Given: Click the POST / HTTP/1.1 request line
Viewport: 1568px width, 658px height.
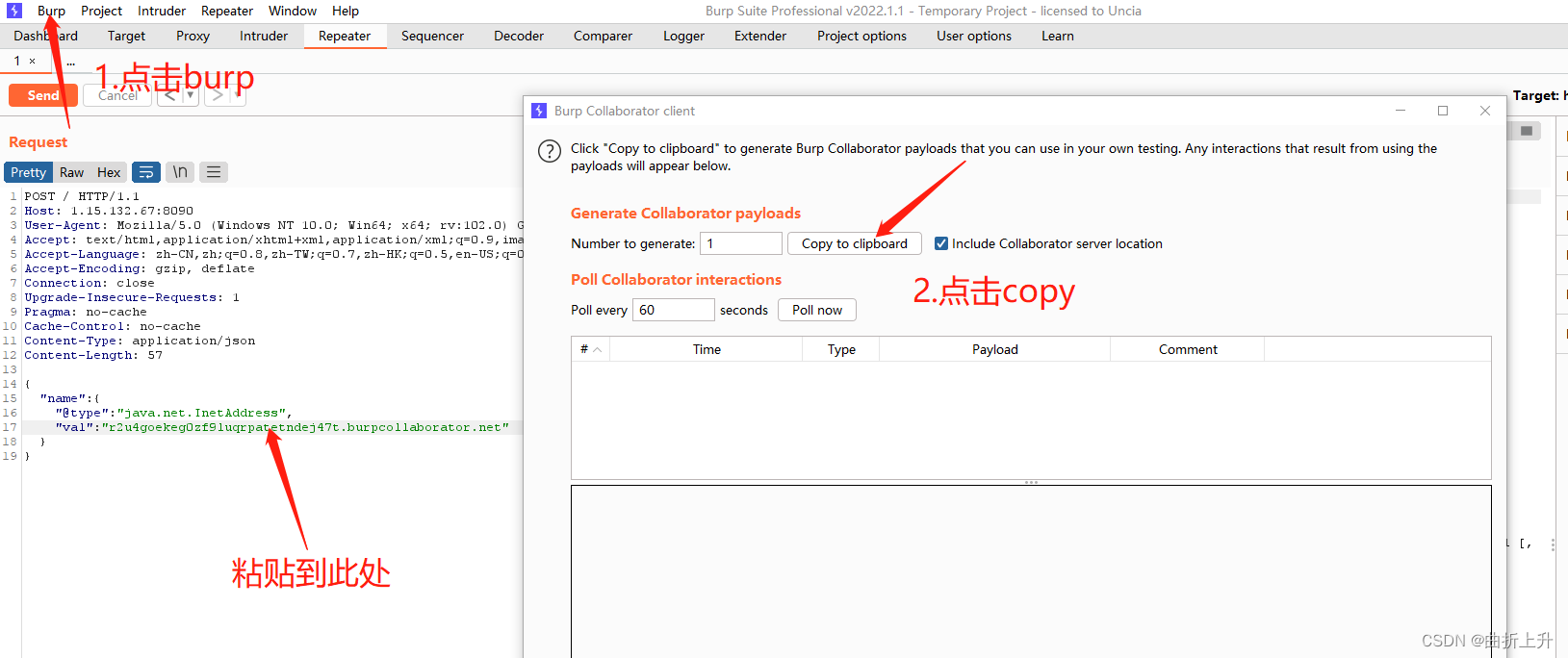Looking at the screenshot, I should (82, 196).
